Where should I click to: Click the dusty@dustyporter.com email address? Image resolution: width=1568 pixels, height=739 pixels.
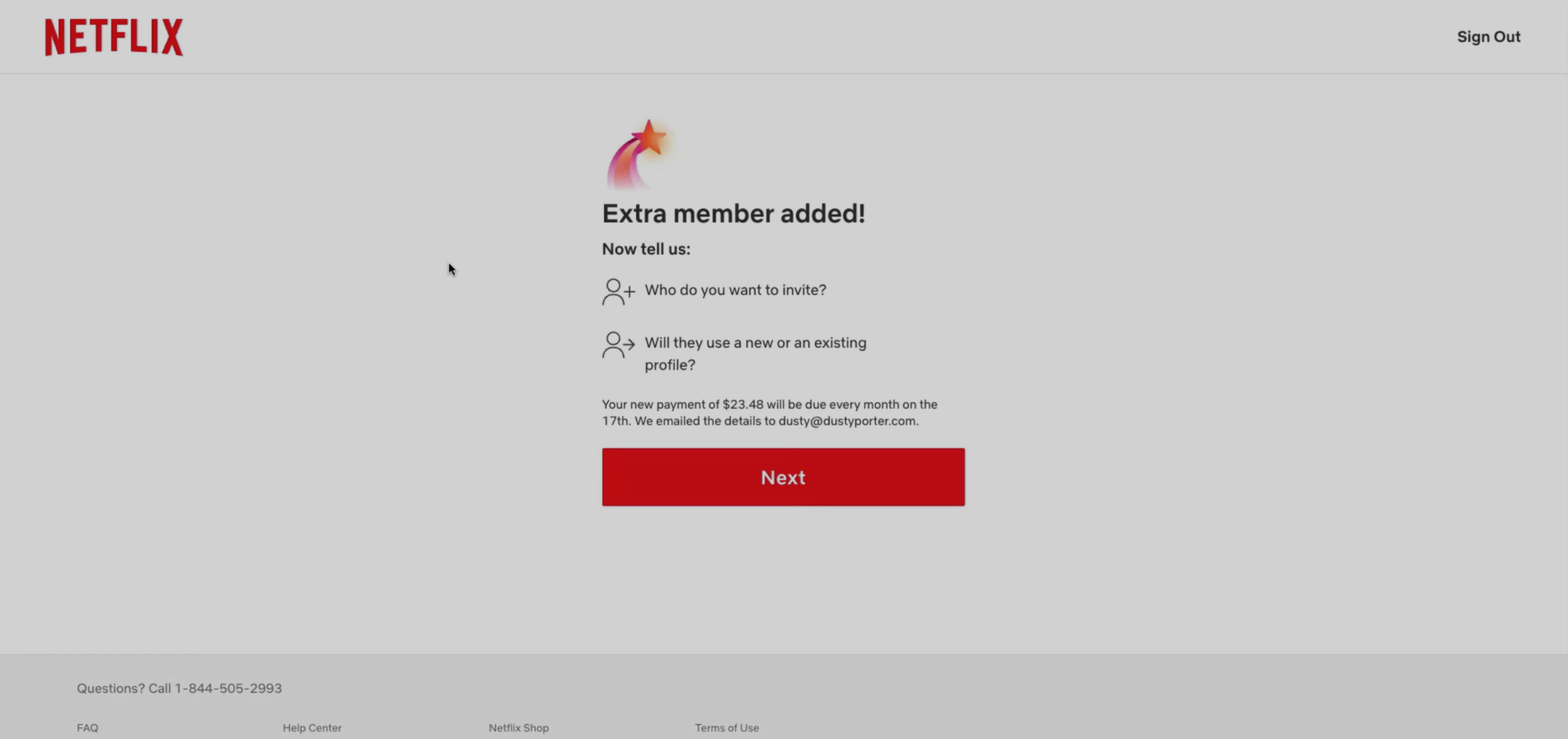[847, 421]
